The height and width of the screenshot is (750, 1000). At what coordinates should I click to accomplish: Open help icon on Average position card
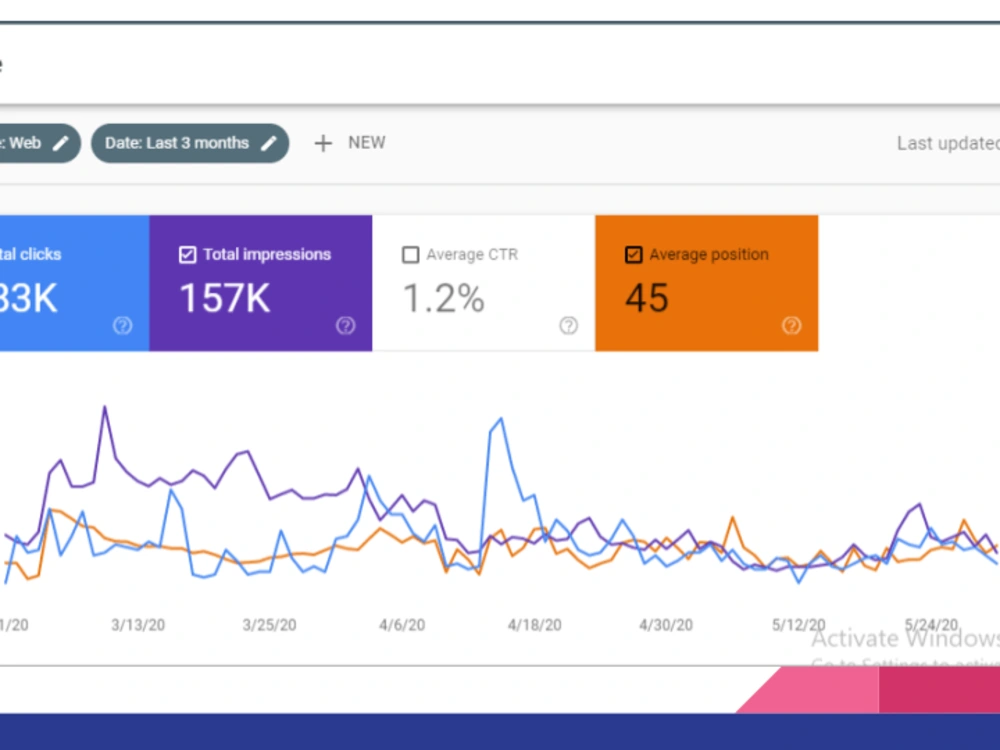[791, 326]
